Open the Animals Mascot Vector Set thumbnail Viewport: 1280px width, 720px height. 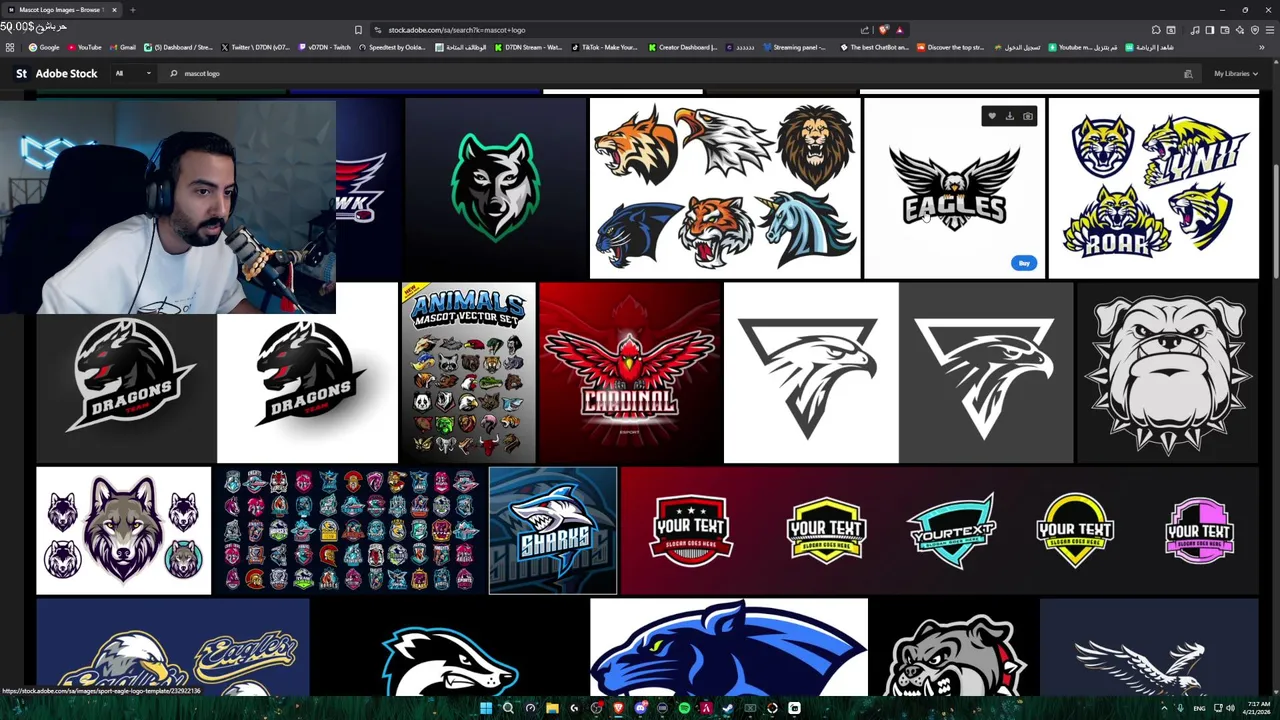click(x=468, y=373)
